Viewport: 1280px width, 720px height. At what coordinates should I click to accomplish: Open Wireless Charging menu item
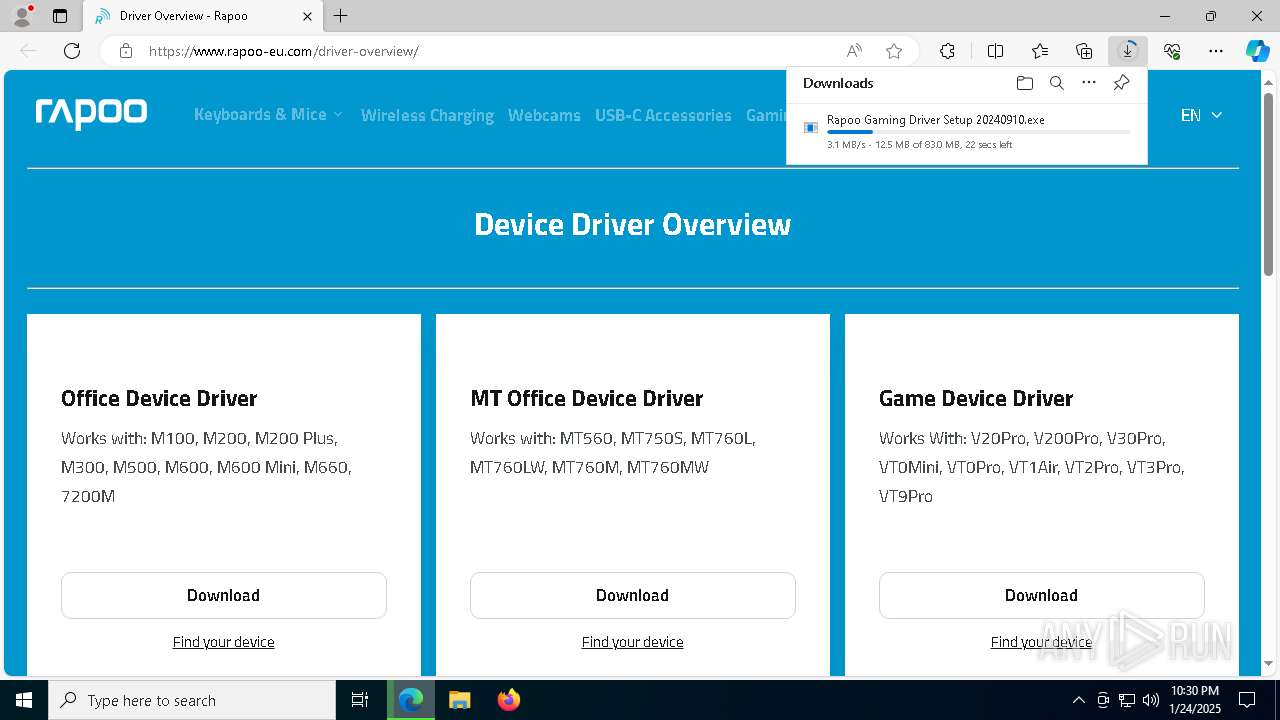427,115
